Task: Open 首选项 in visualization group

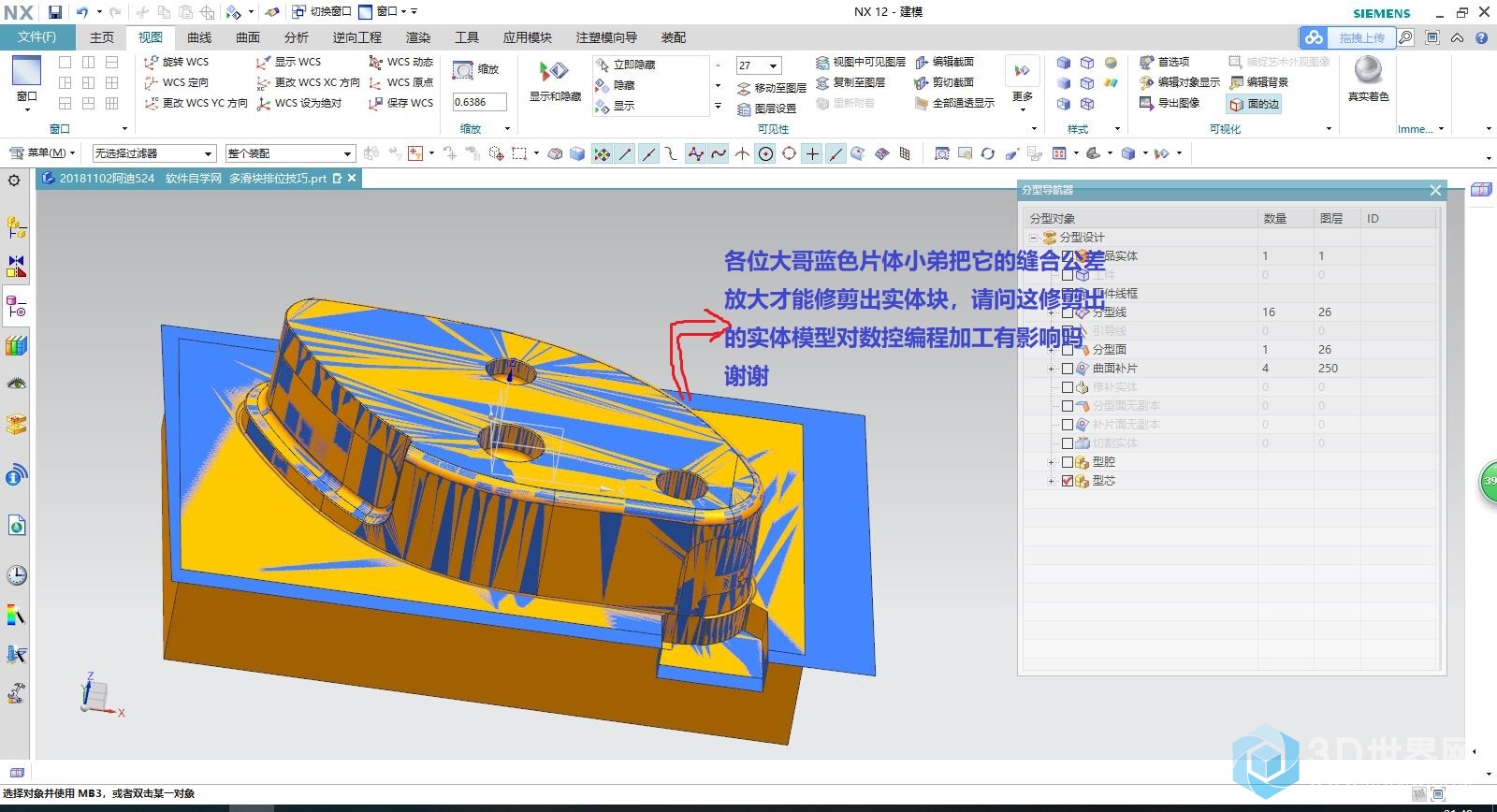Action: click(1164, 62)
